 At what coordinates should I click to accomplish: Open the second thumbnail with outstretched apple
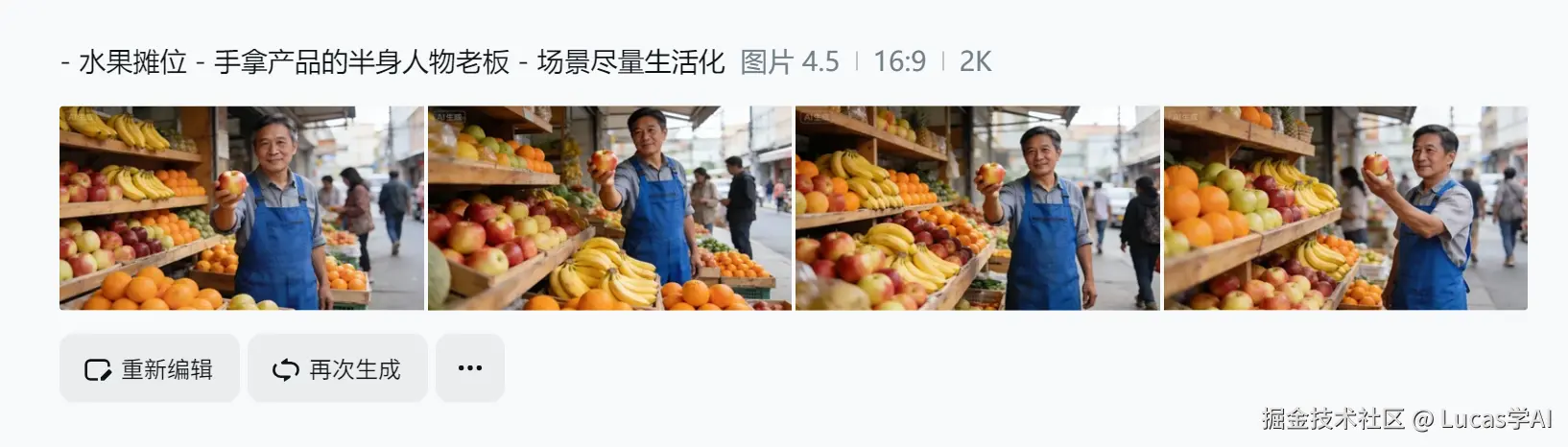click(x=610, y=208)
